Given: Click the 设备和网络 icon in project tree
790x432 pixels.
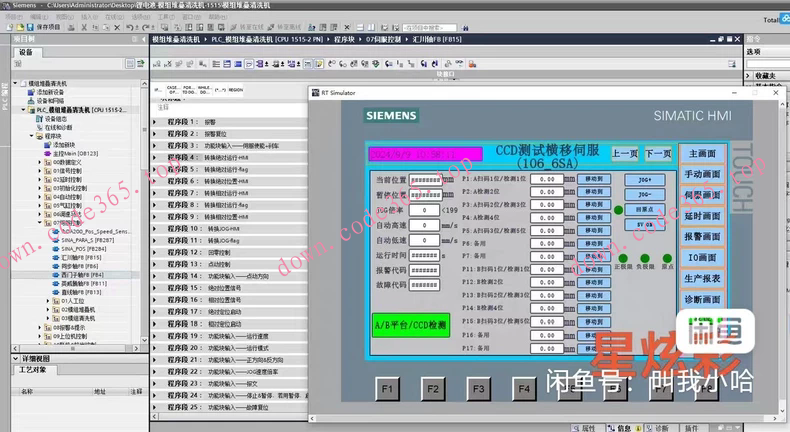Looking at the screenshot, I should click(x=31, y=101).
